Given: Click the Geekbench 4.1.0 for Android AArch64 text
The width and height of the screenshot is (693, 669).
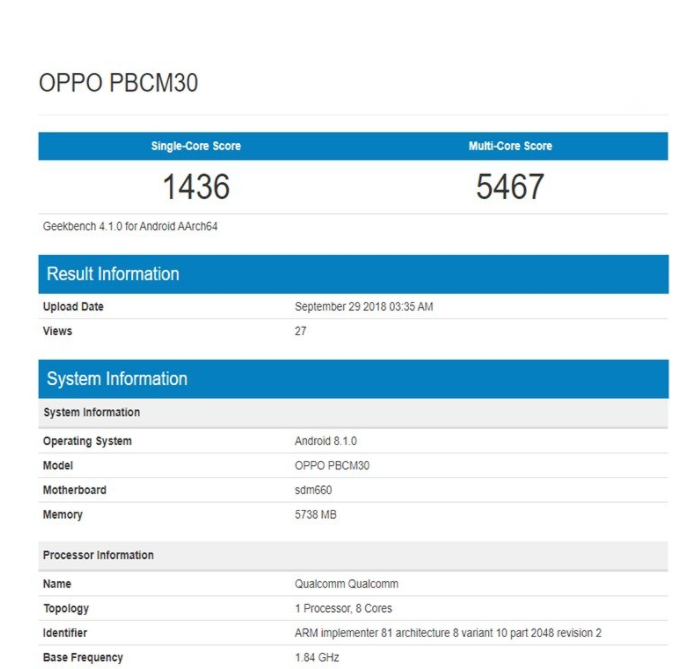Looking at the screenshot, I should pyautogui.click(x=130, y=227).
